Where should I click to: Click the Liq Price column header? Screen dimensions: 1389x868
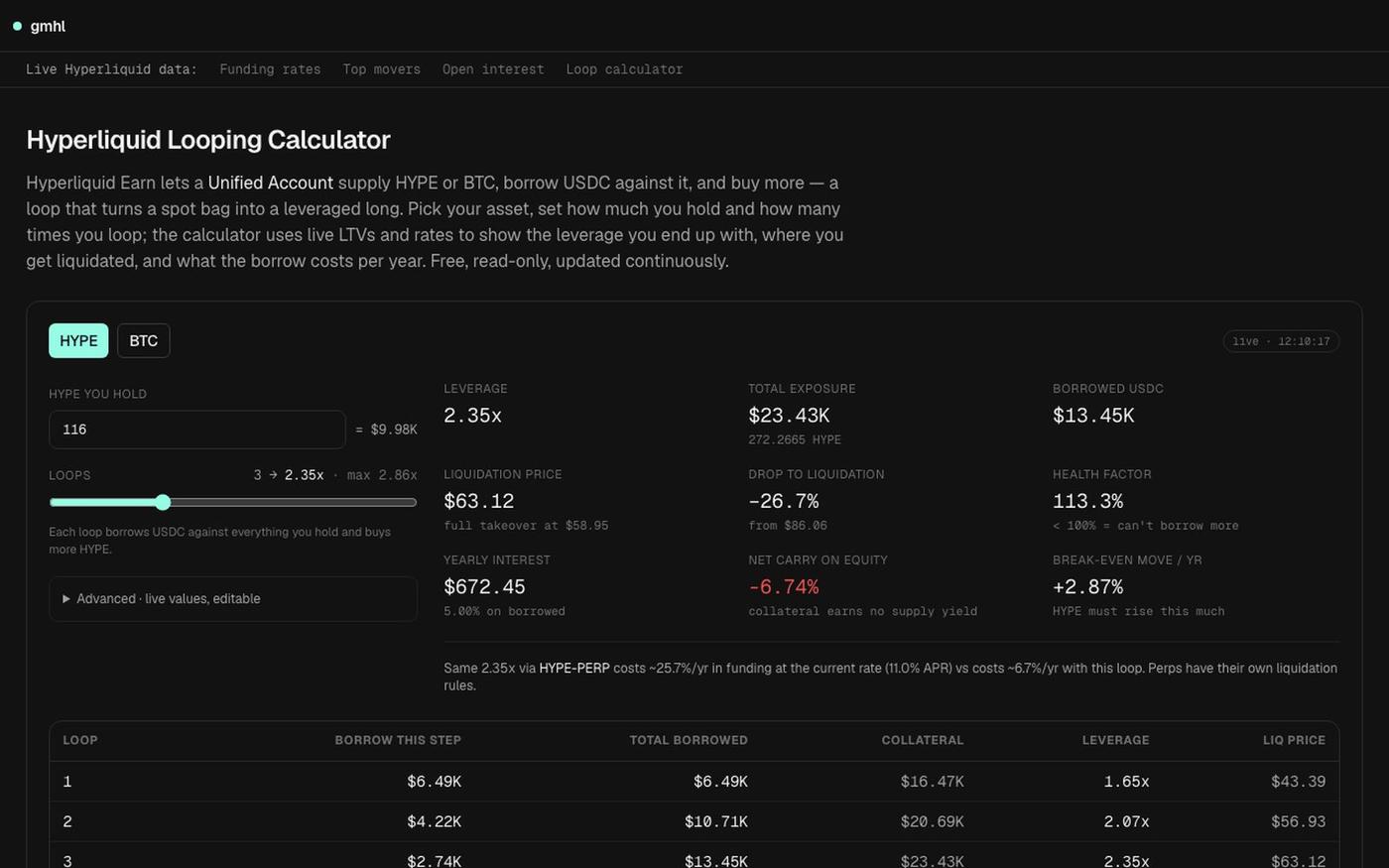point(1294,740)
